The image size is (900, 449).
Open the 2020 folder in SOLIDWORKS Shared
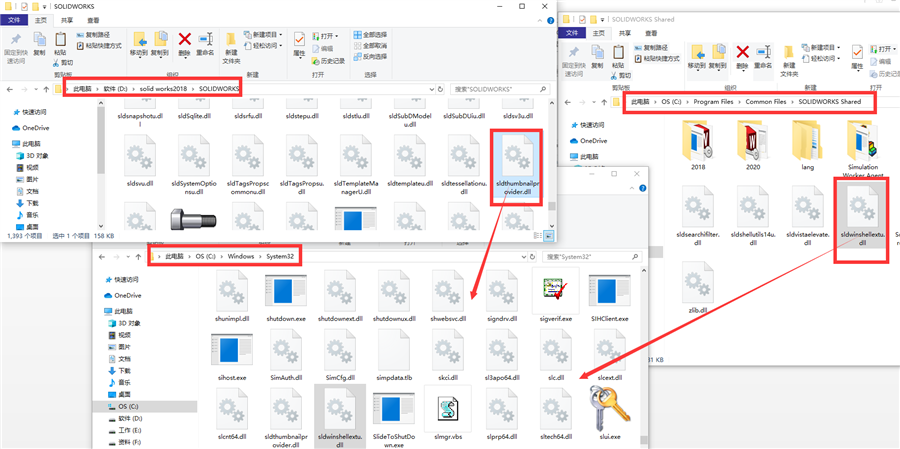coord(752,146)
